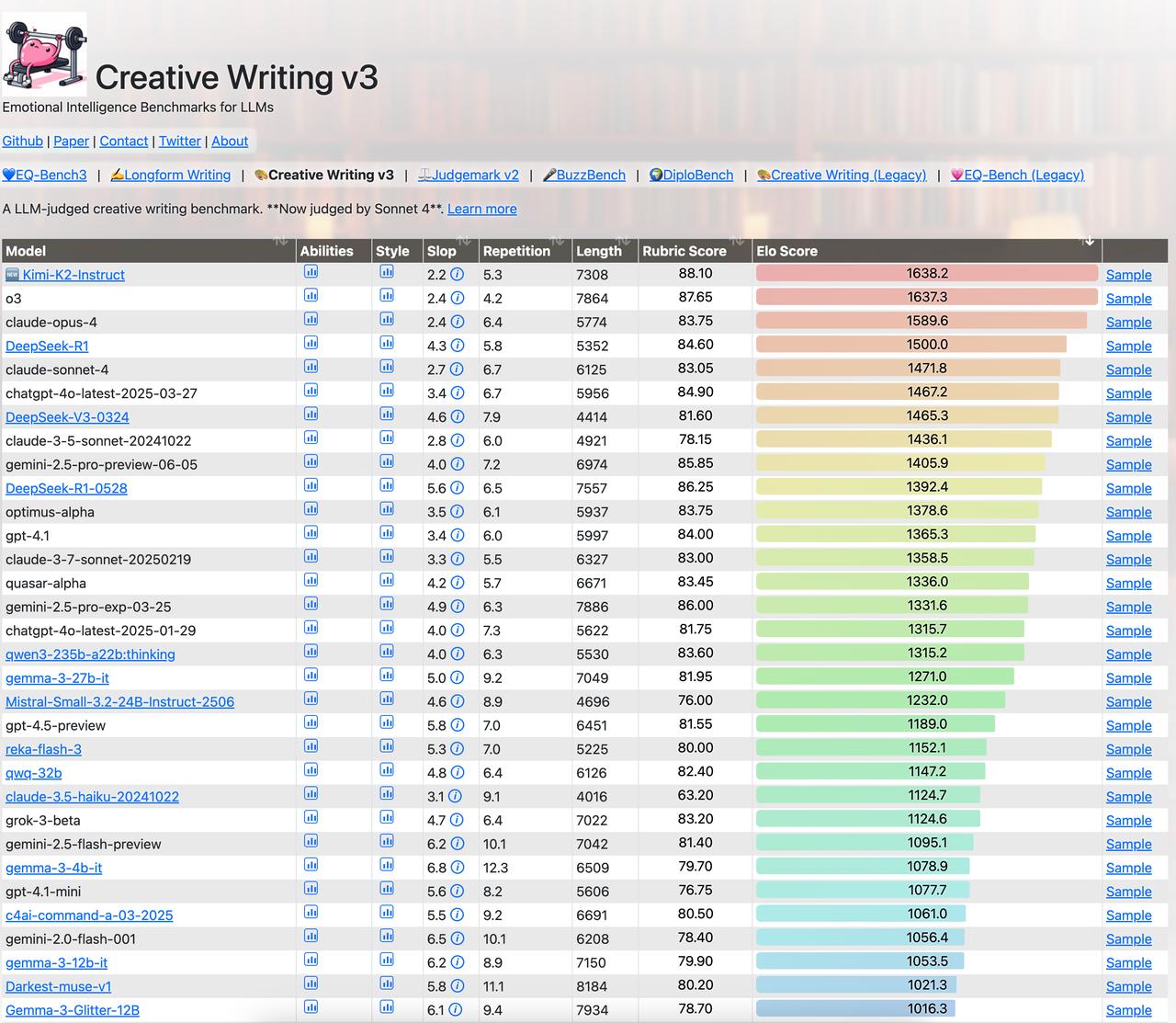The height and width of the screenshot is (1023, 1176).
Task: Switch to EQ-Bench (Legacy) tab
Action: 1017,175
